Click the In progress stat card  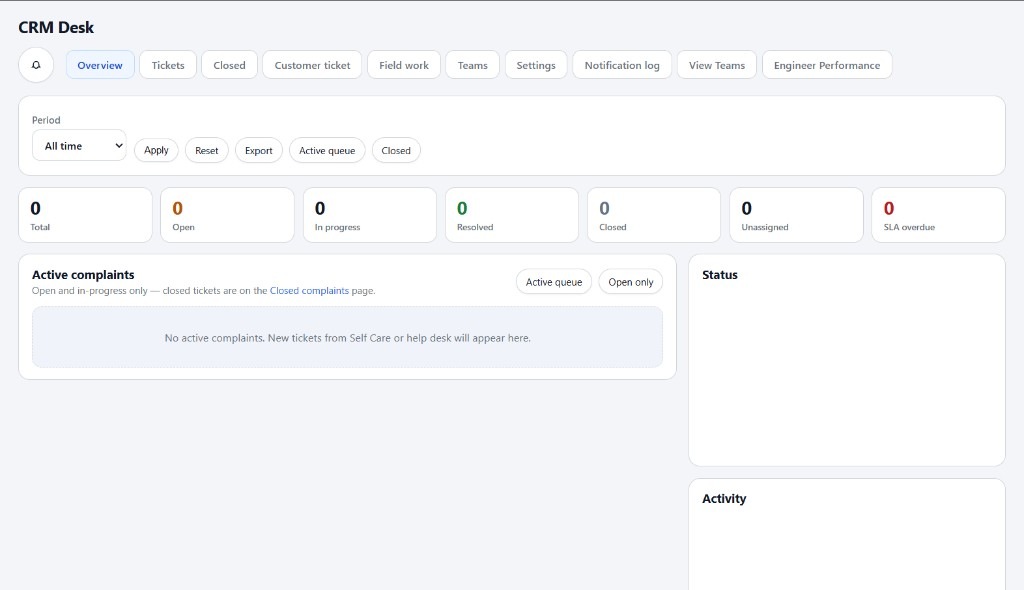point(370,215)
